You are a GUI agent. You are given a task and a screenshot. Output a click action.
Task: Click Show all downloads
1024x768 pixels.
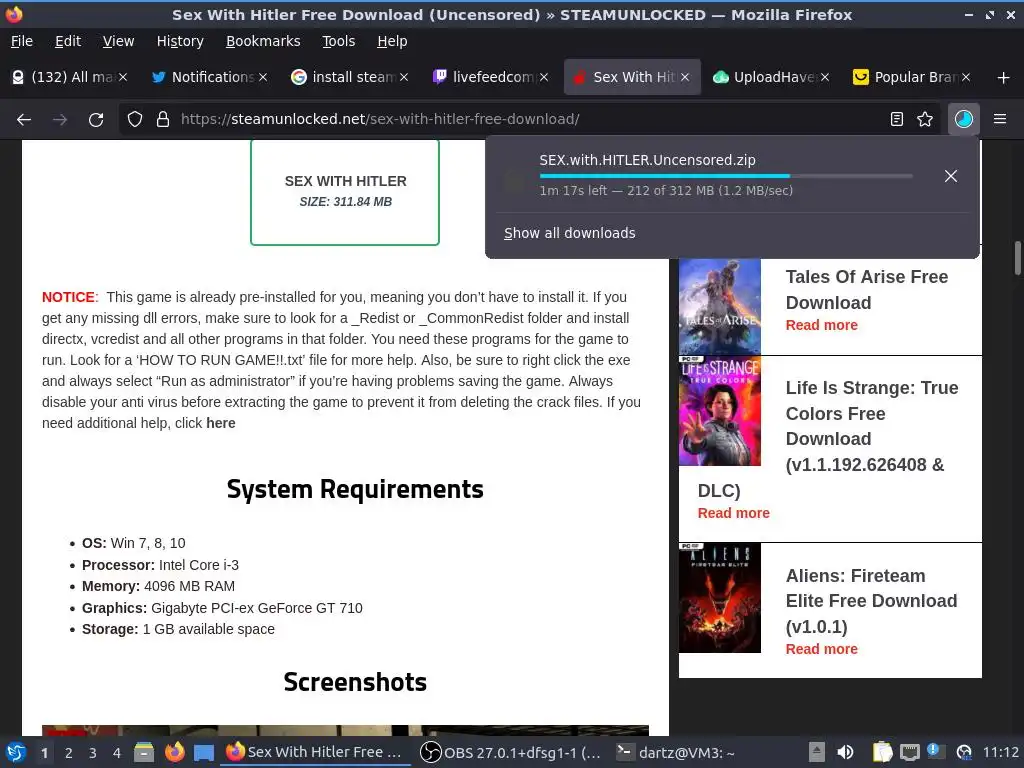coord(569,233)
